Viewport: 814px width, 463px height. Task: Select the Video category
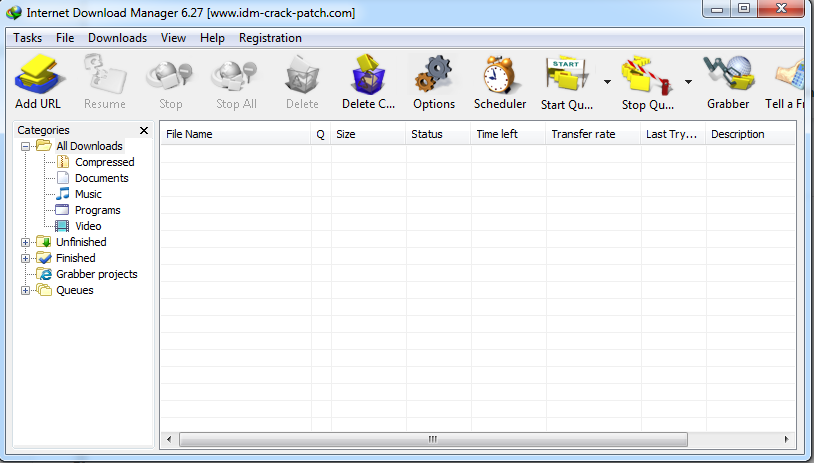[88, 227]
